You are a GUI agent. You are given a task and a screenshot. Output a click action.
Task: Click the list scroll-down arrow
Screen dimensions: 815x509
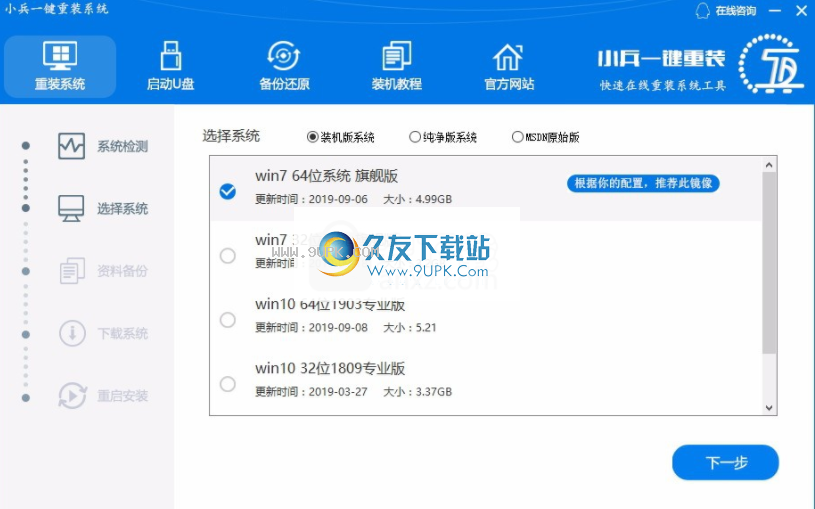(769, 408)
